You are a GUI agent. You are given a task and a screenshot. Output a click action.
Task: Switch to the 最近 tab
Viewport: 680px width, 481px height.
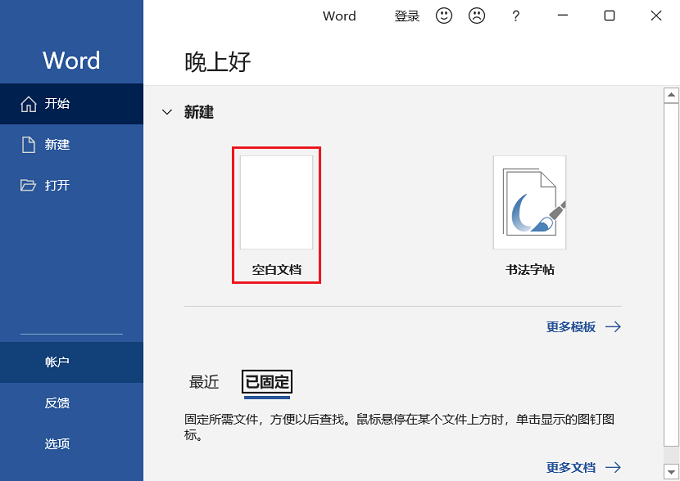tap(204, 382)
